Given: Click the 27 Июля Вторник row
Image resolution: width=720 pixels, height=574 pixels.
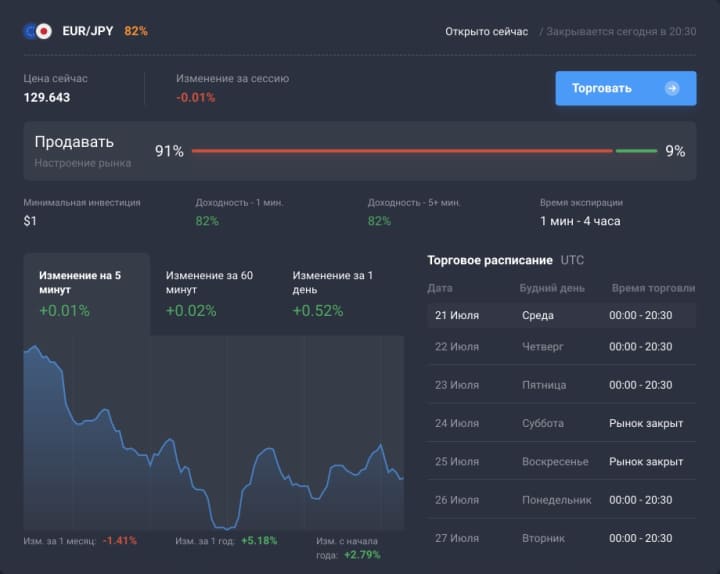Looking at the screenshot, I should (561, 538).
